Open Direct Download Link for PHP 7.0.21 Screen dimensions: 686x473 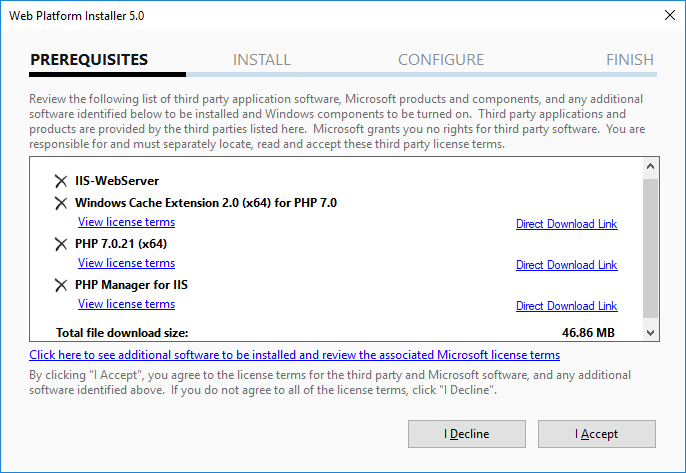pyautogui.click(x=567, y=265)
